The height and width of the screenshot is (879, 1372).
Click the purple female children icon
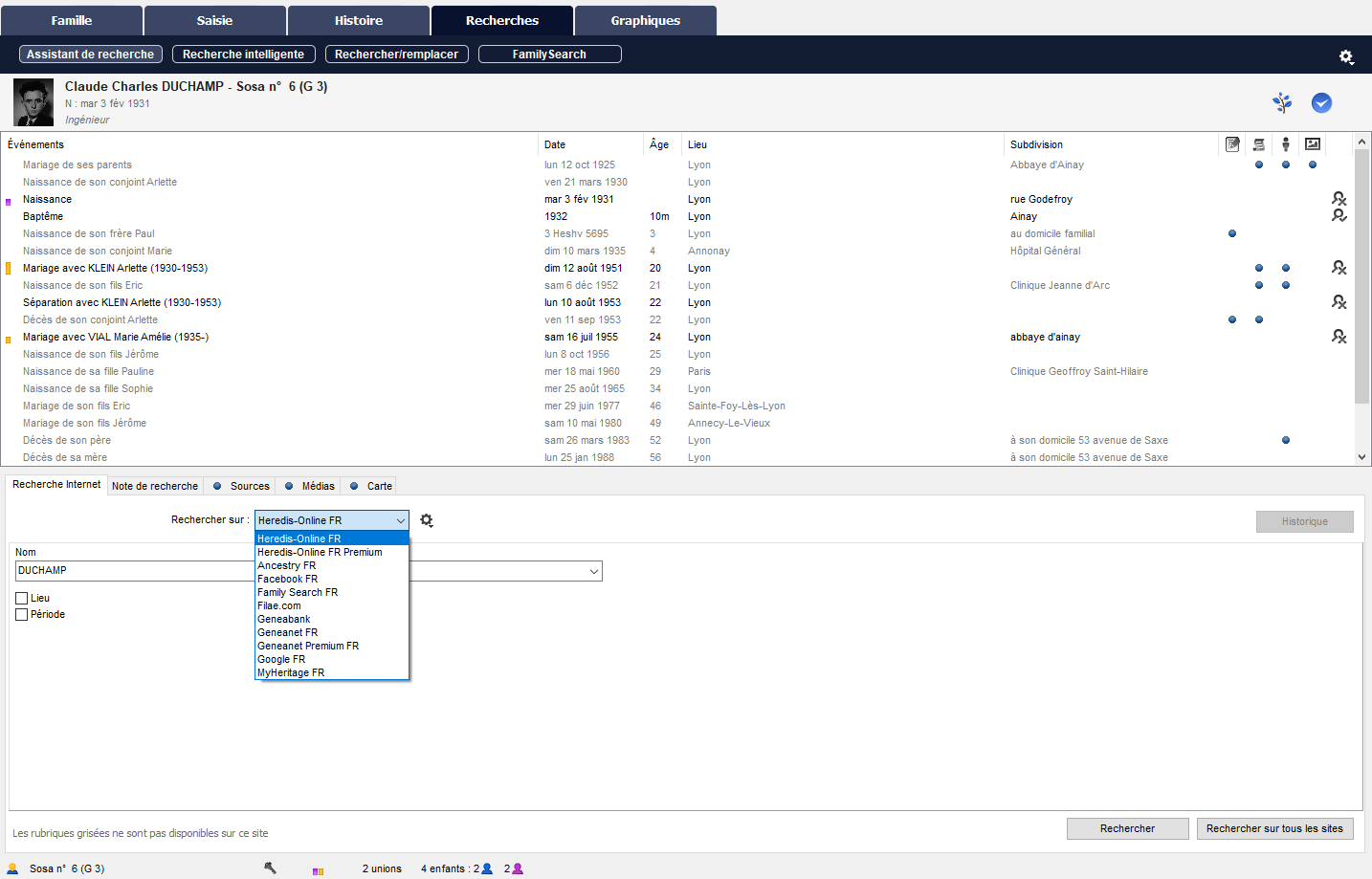point(518,868)
